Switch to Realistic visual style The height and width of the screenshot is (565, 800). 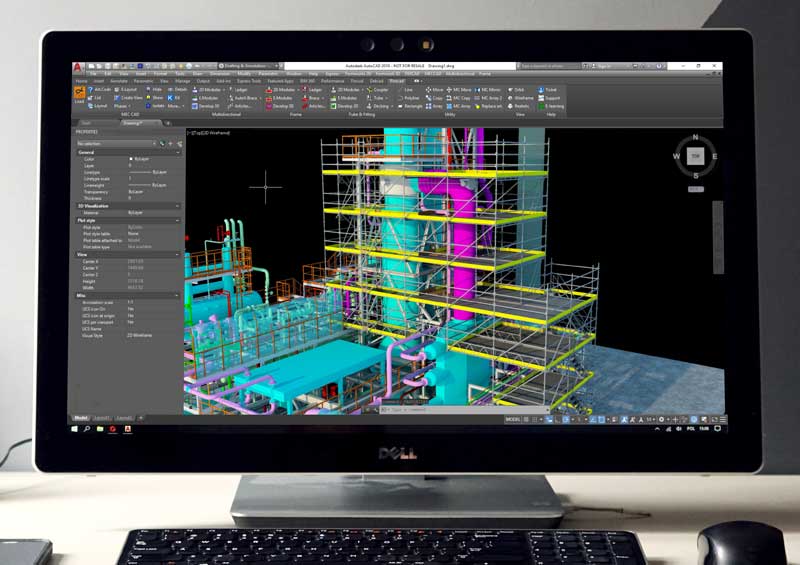518,106
